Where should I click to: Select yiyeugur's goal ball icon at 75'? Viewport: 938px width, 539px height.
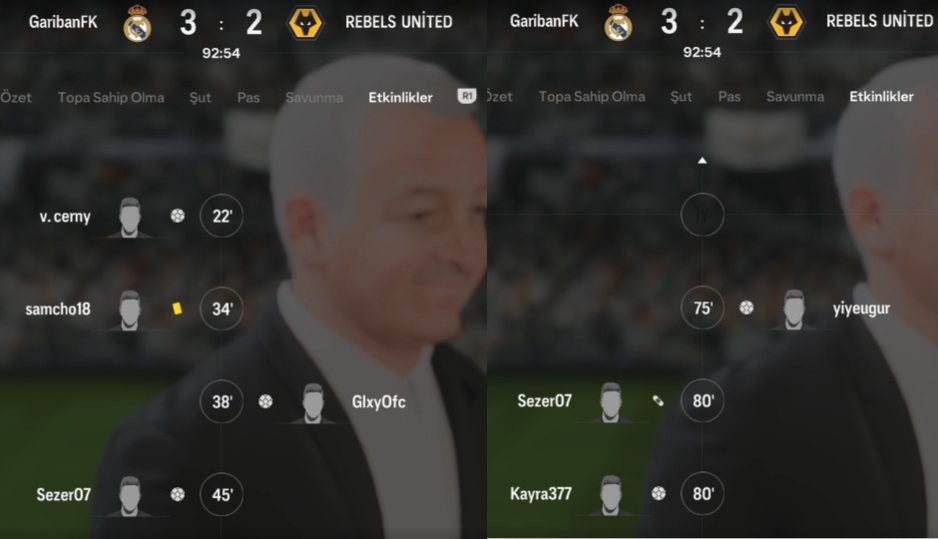tap(747, 307)
